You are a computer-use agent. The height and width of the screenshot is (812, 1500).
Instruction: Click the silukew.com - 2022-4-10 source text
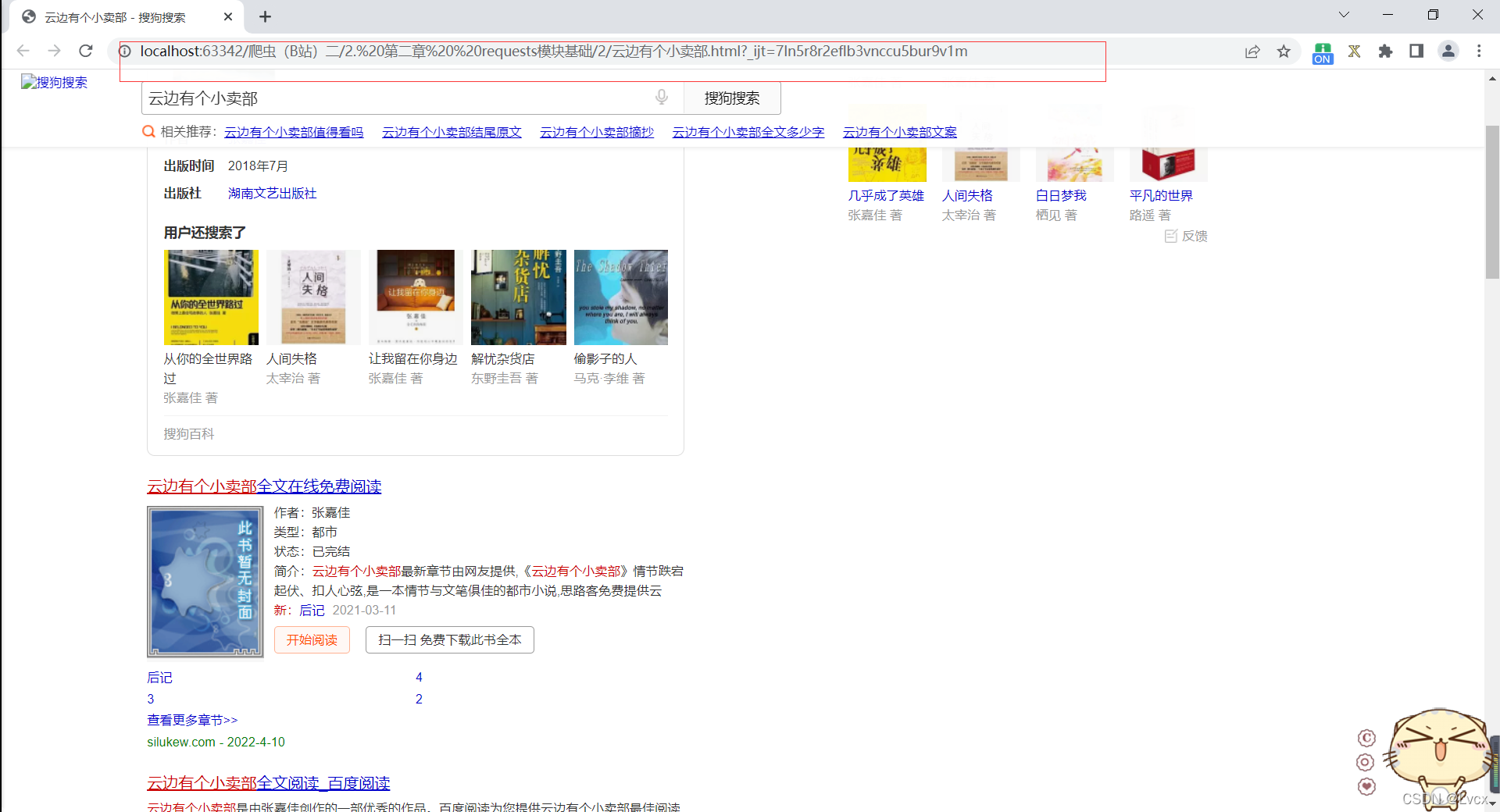[216, 742]
